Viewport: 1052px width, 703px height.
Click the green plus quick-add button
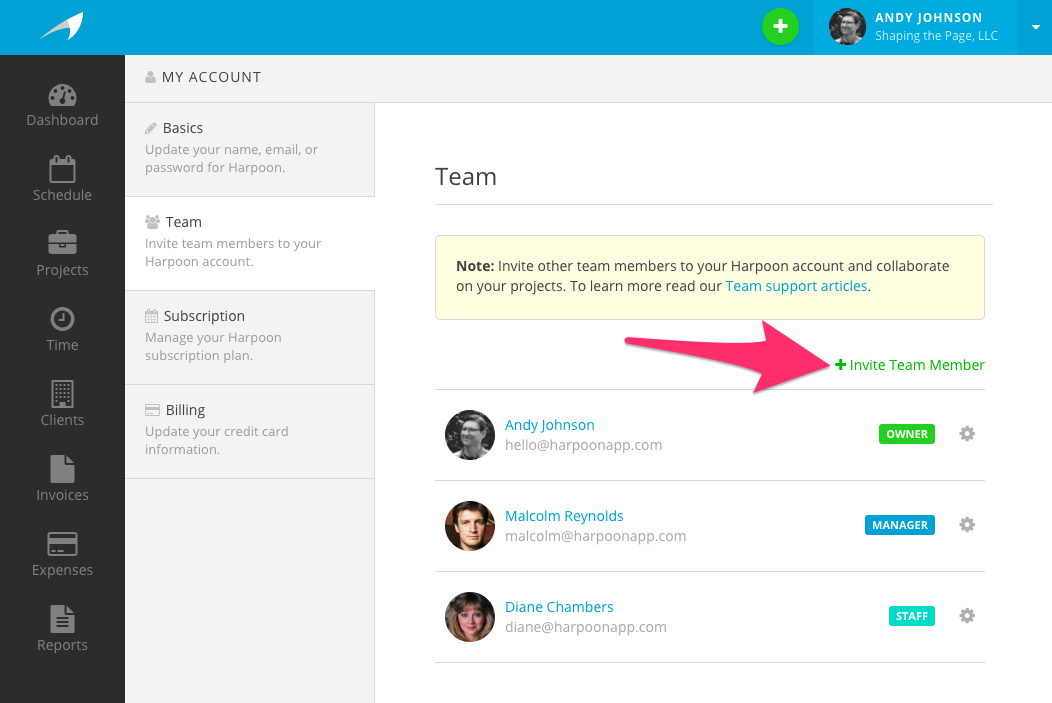tap(780, 27)
